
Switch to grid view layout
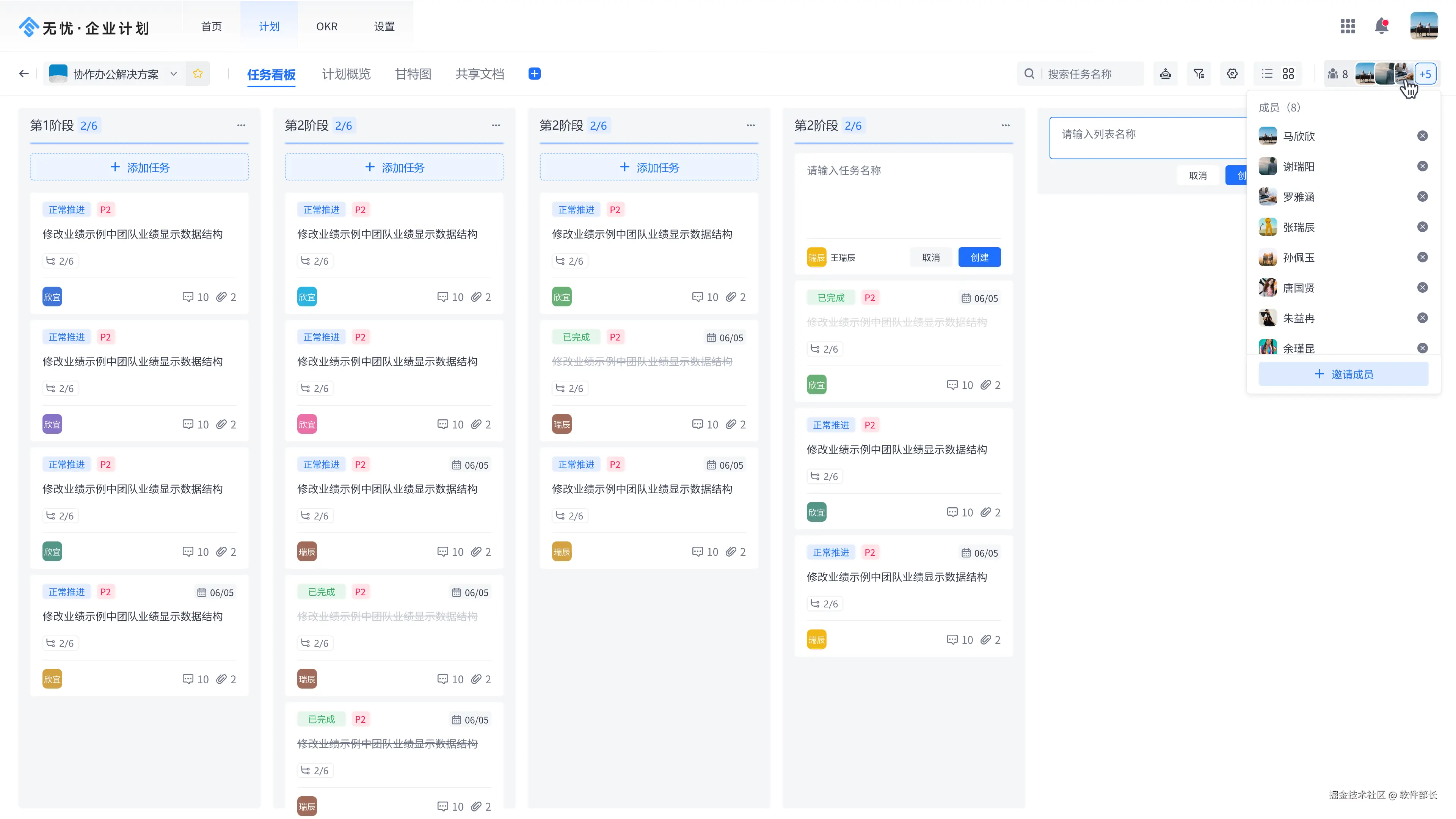tap(1288, 74)
